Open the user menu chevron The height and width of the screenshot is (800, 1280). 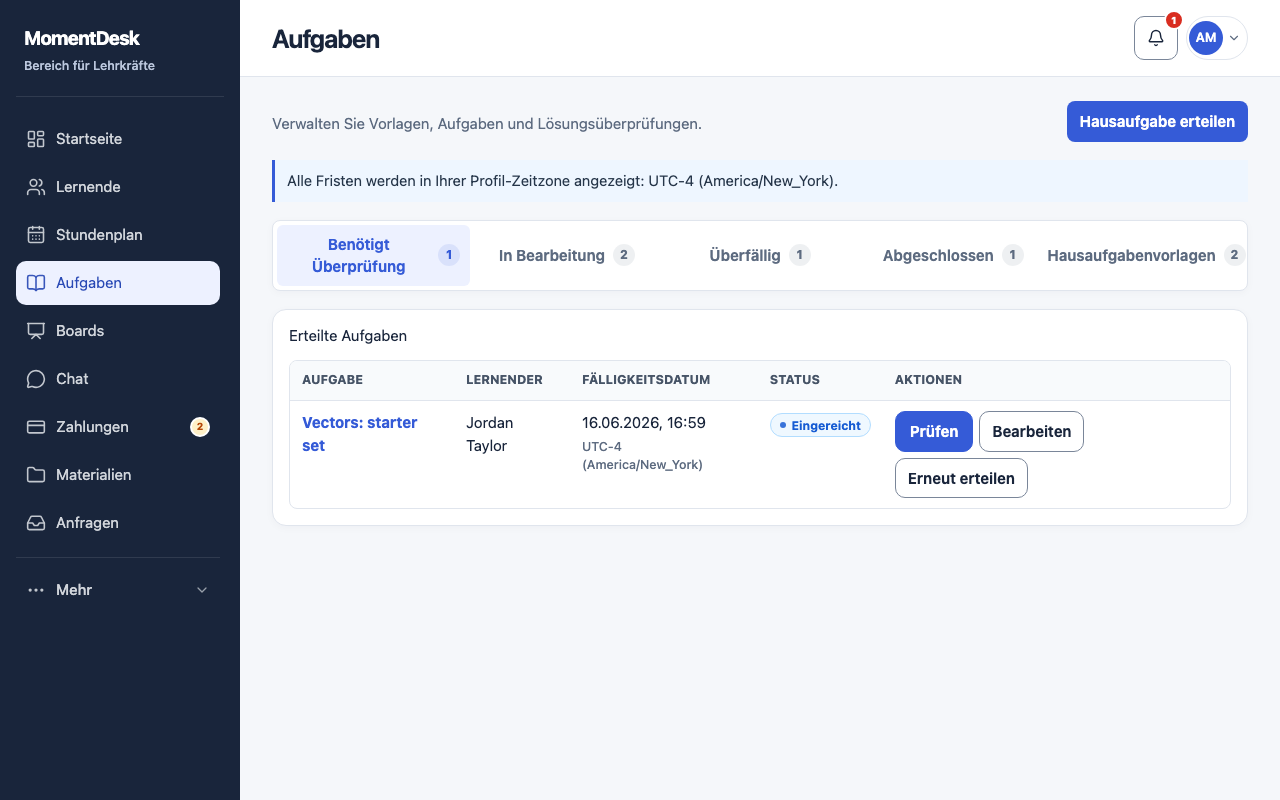(x=1234, y=38)
